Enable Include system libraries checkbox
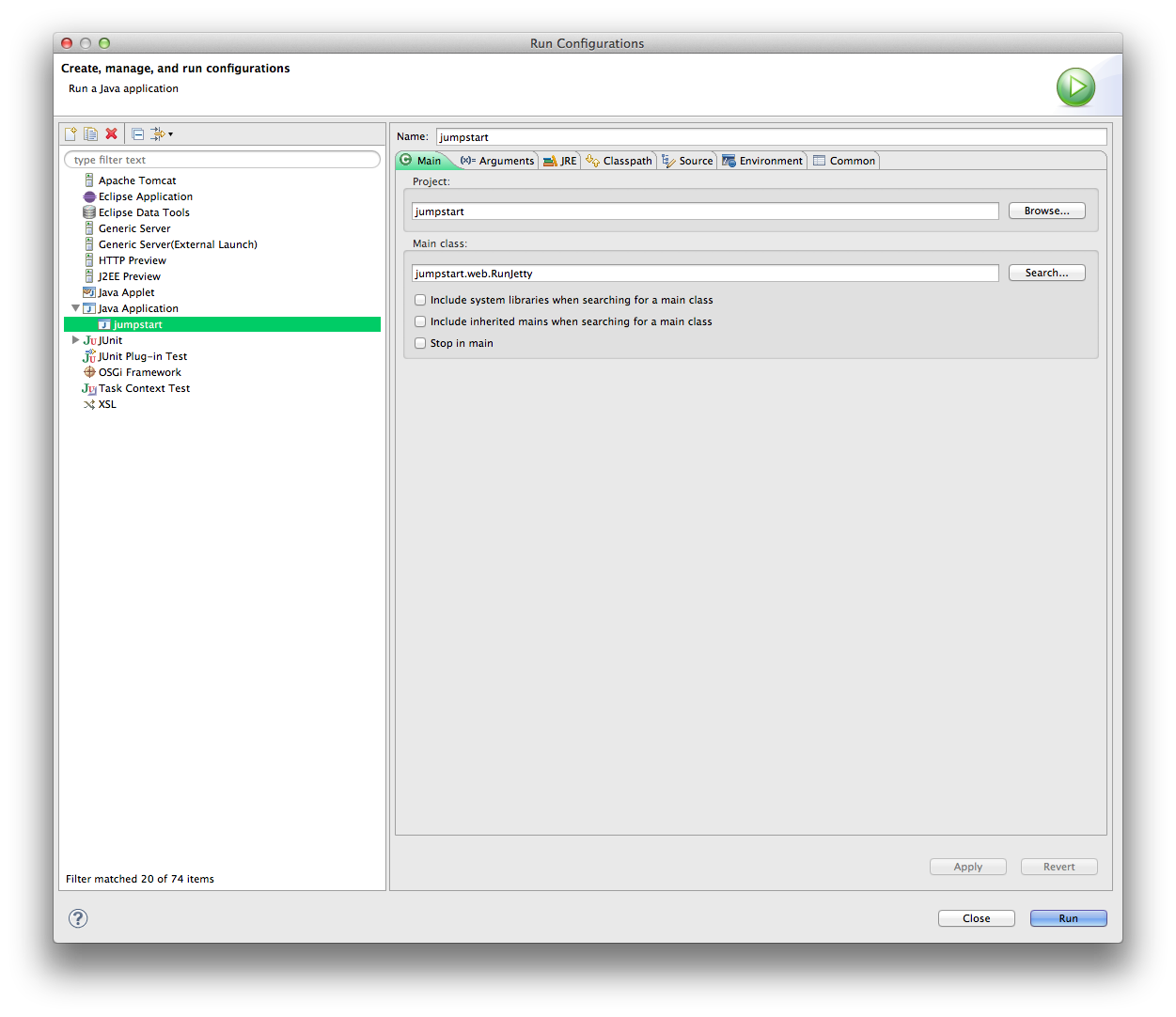This screenshot has width=1176, height=1017. [x=420, y=300]
